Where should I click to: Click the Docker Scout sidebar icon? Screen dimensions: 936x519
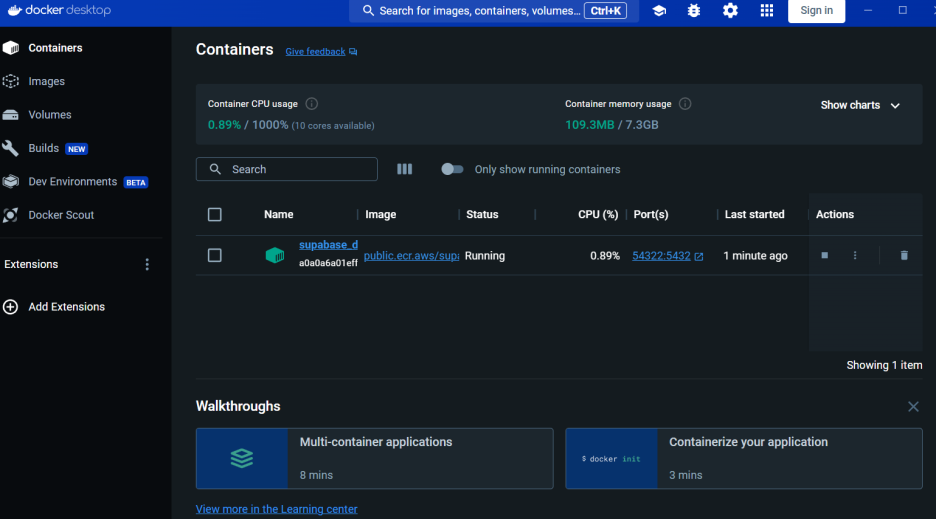11,215
